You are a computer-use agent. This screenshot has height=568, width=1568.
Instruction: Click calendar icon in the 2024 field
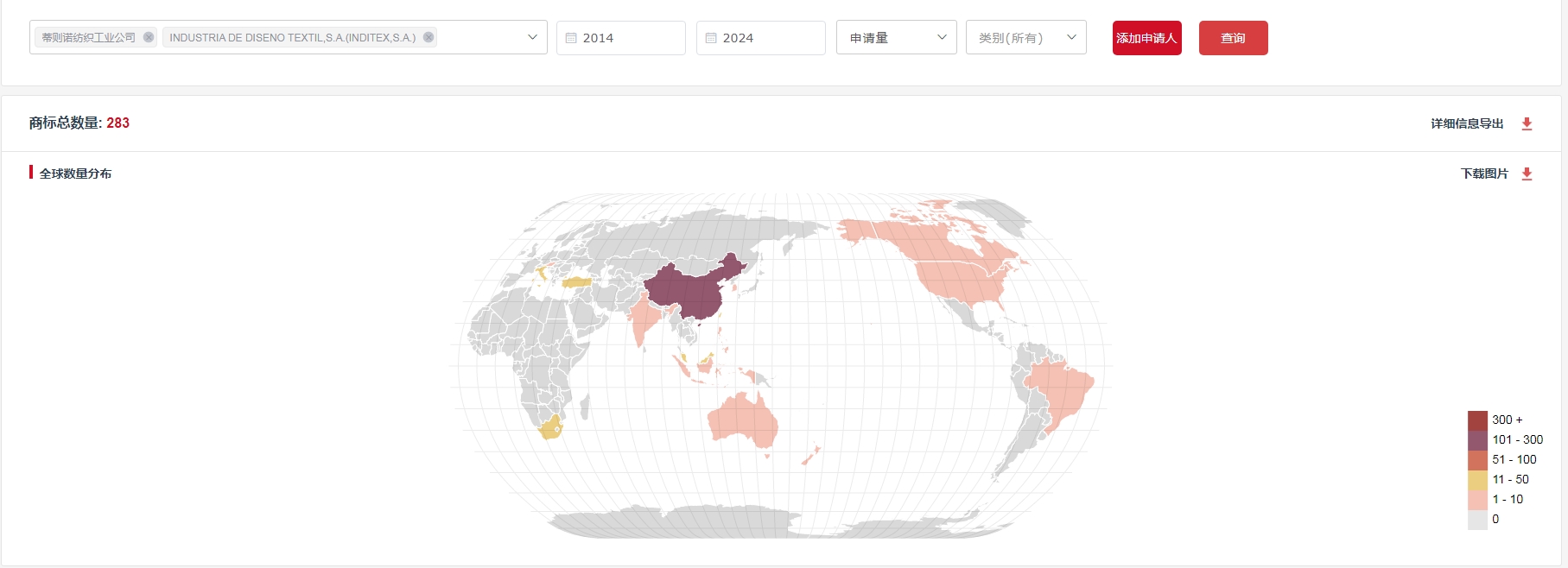click(x=711, y=38)
